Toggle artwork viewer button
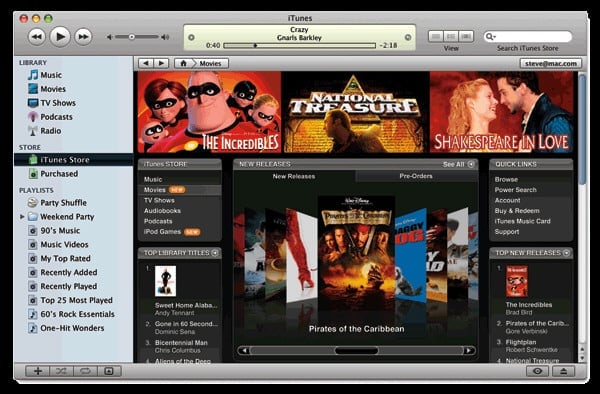The height and width of the screenshot is (394, 600). point(109,371)
